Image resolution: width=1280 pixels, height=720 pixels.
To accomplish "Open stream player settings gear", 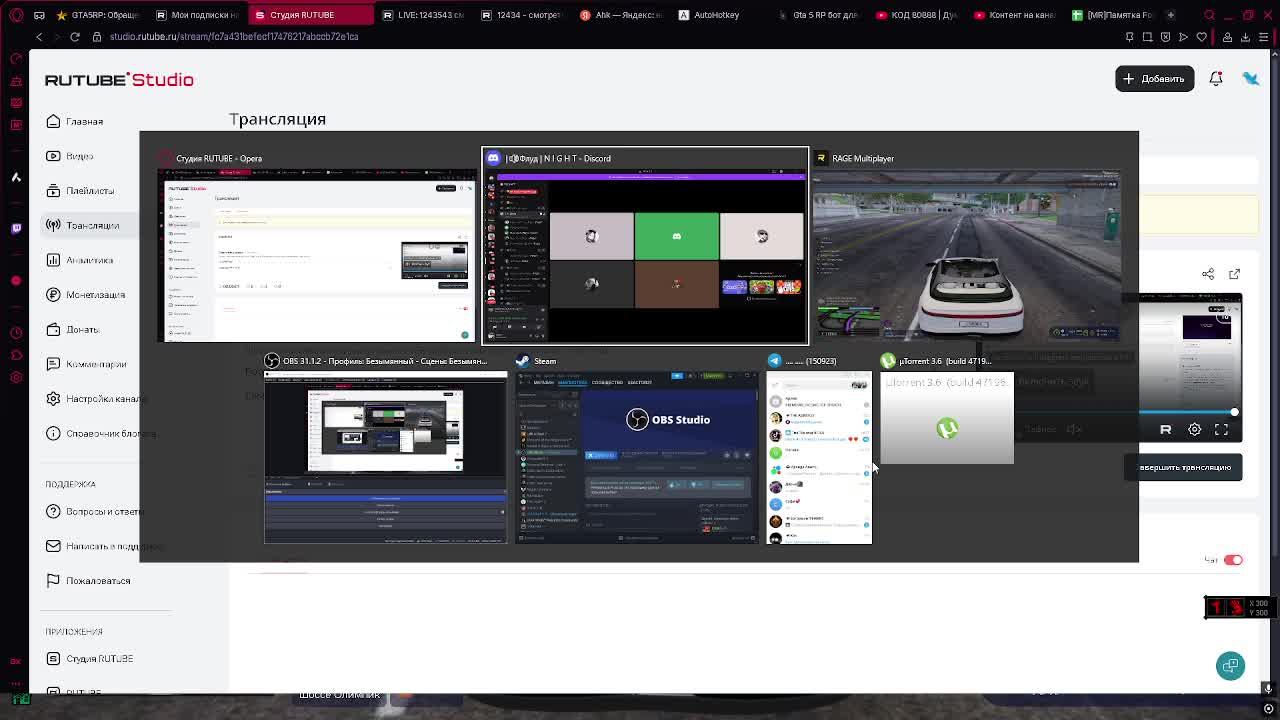I will (x=1194, y=429).
